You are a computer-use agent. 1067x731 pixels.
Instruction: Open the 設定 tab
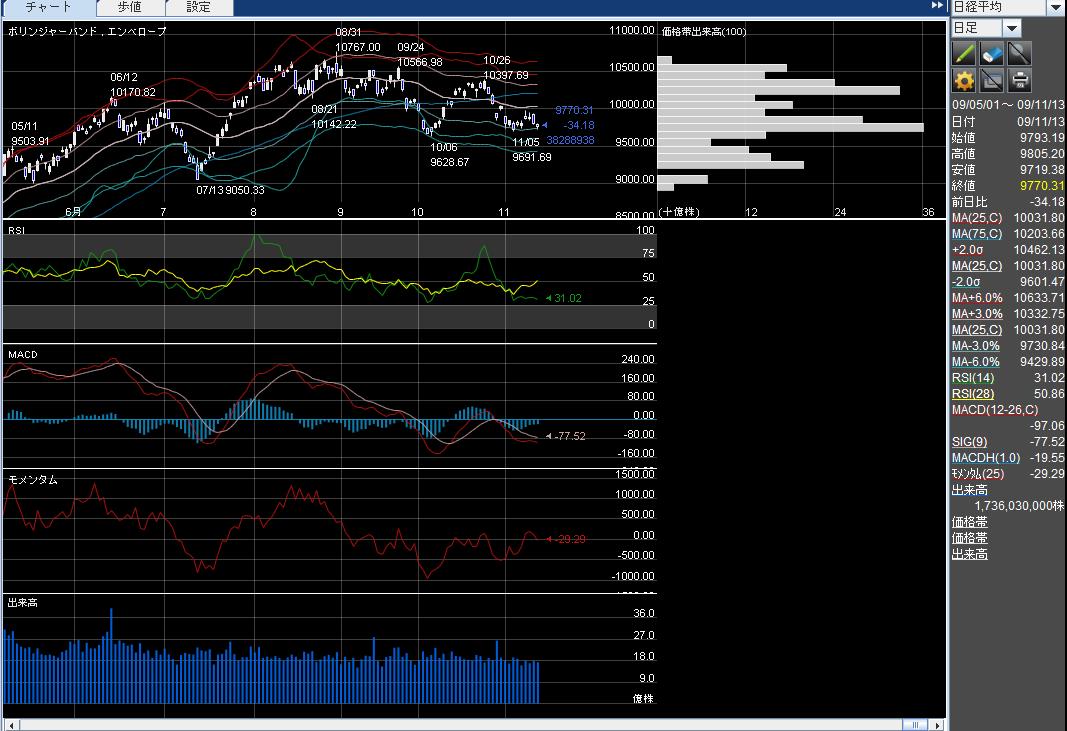(x=199, y=7)
